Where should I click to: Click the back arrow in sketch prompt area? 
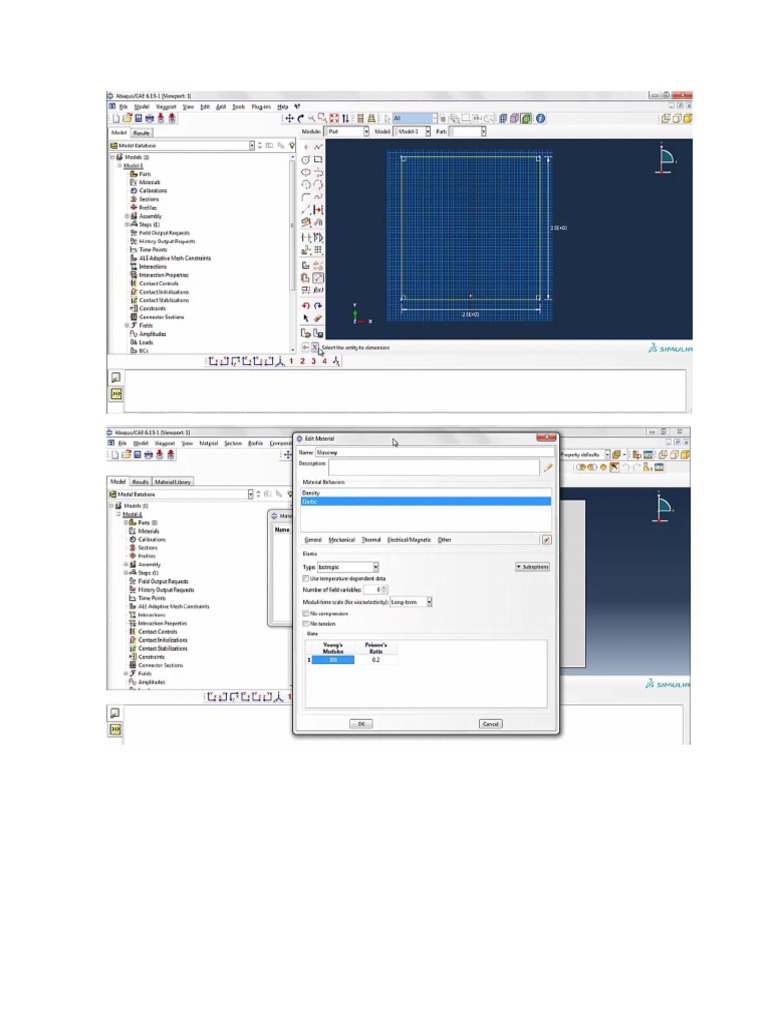coord(305,347)
